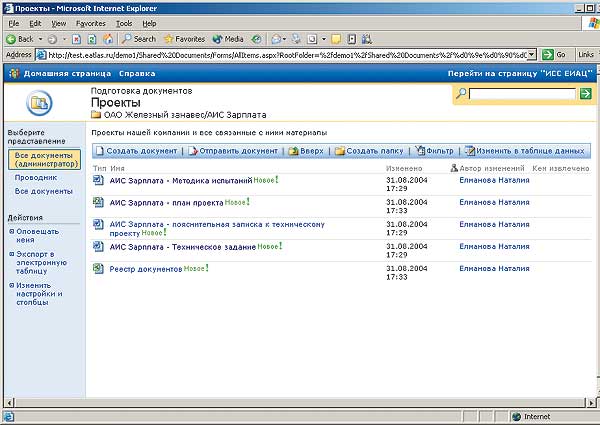The height and width of the screenshot is (425, 600).
Task: Click the Forward arrow icon
Action: pos(52,39)
